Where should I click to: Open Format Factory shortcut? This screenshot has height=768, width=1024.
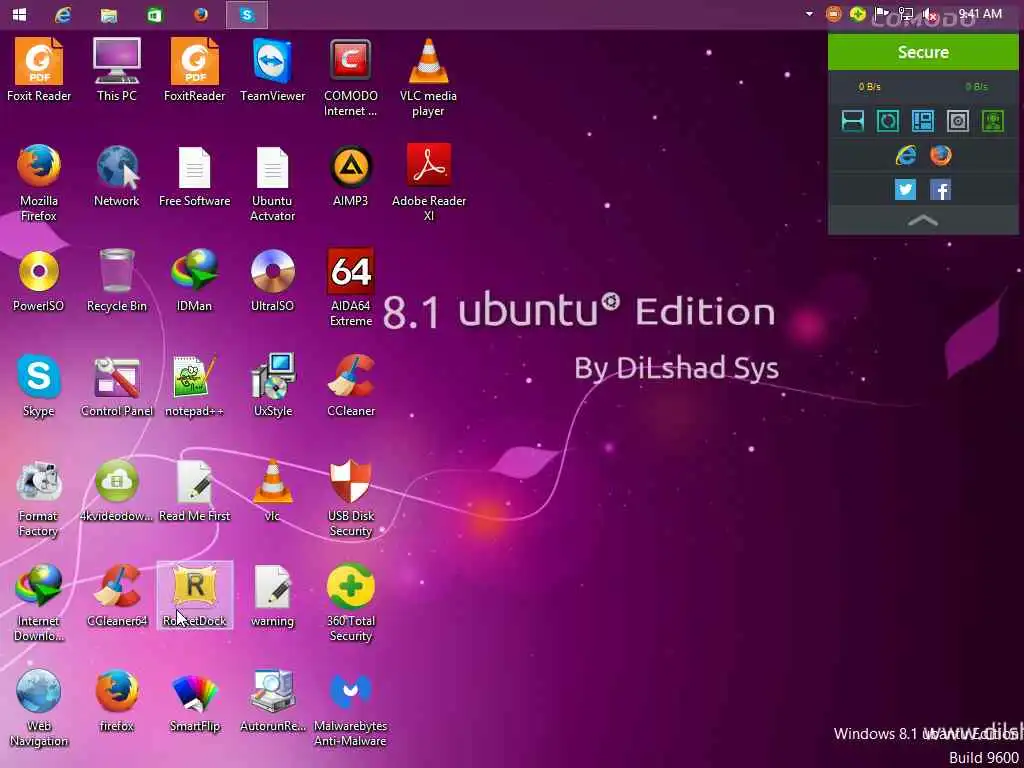(x=39, y=498)
